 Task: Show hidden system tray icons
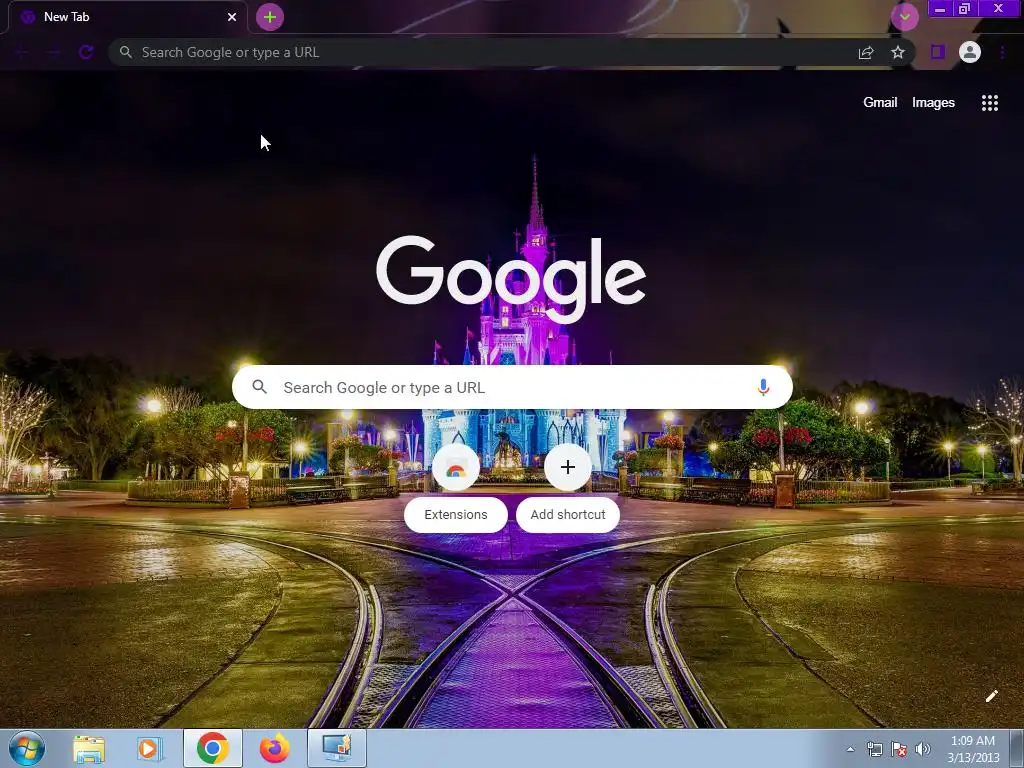click(850, 749)
